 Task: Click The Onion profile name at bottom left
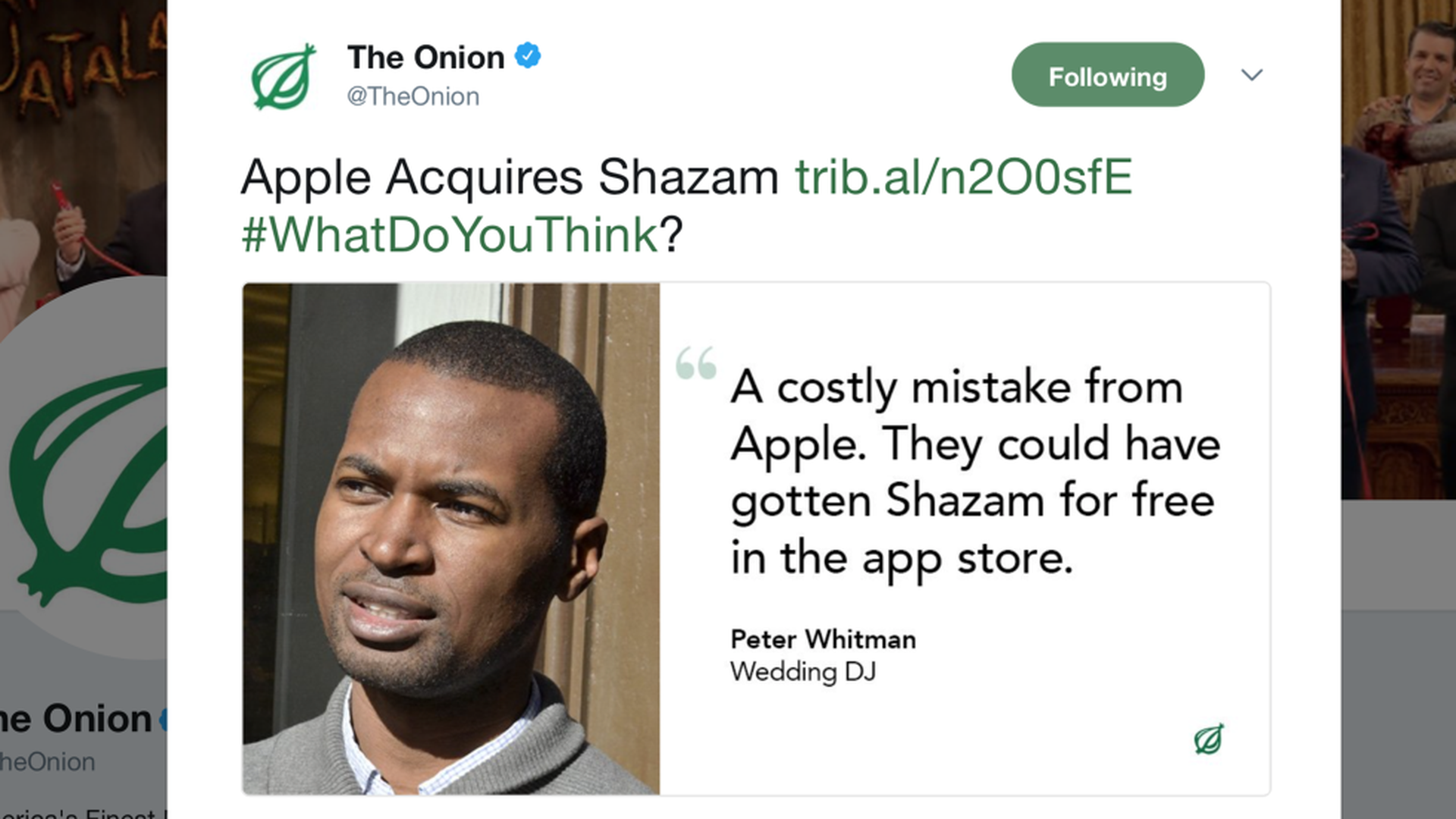76,719
